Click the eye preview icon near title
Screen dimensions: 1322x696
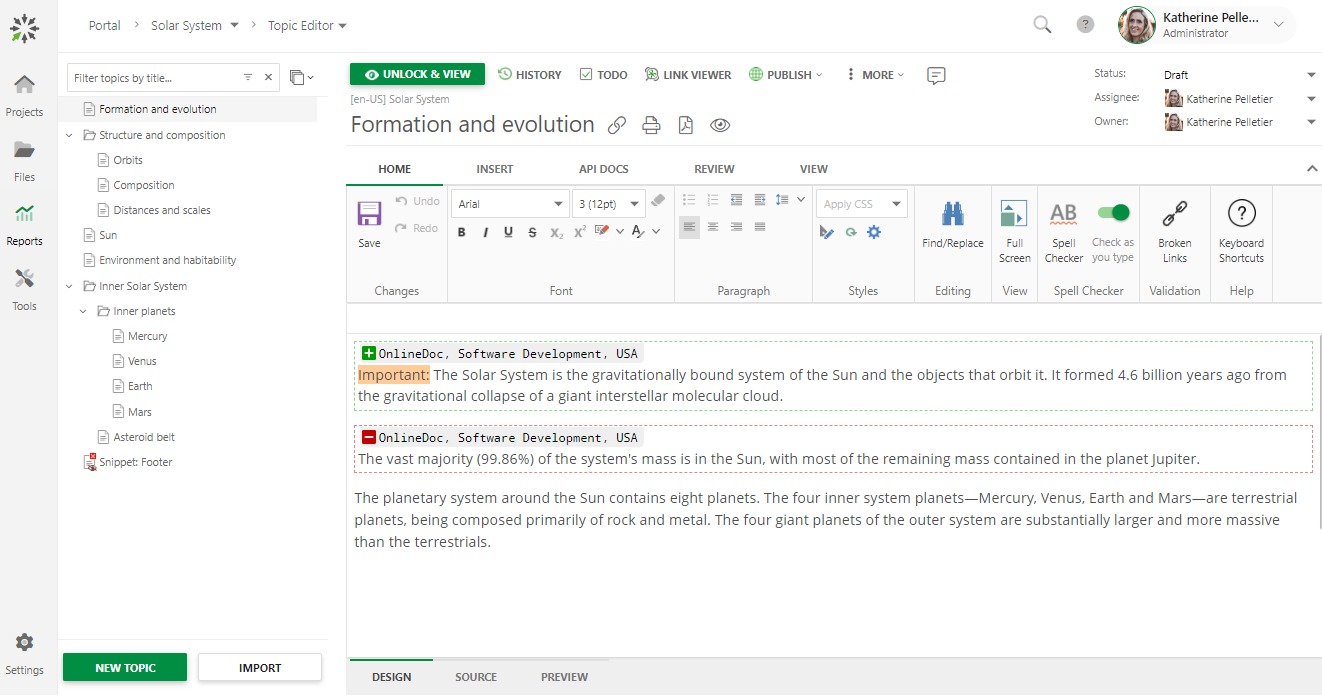(x=720, y=125)
